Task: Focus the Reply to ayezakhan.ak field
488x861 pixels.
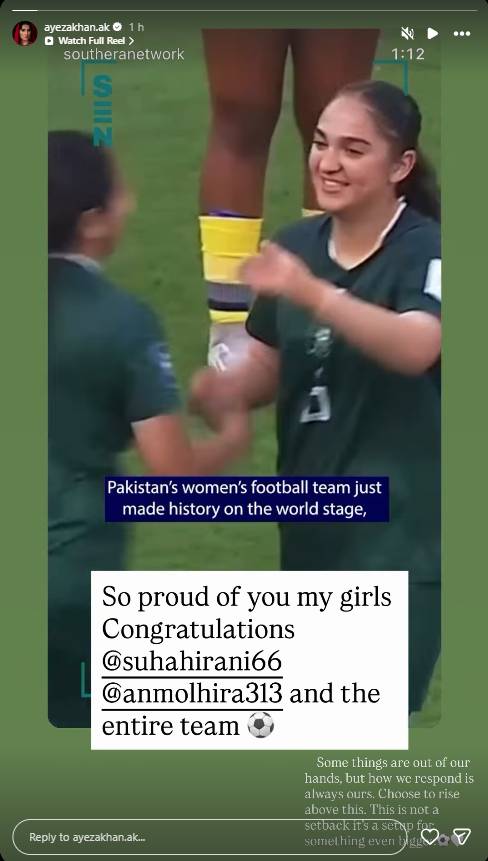Action: coord(214,837)
